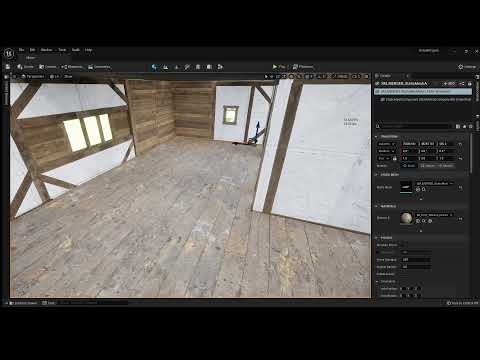Click the Element 0 material sphere thumbnail
Viewport: 480px width, 360px height.
pyautogui.click(x=406, y=218)
